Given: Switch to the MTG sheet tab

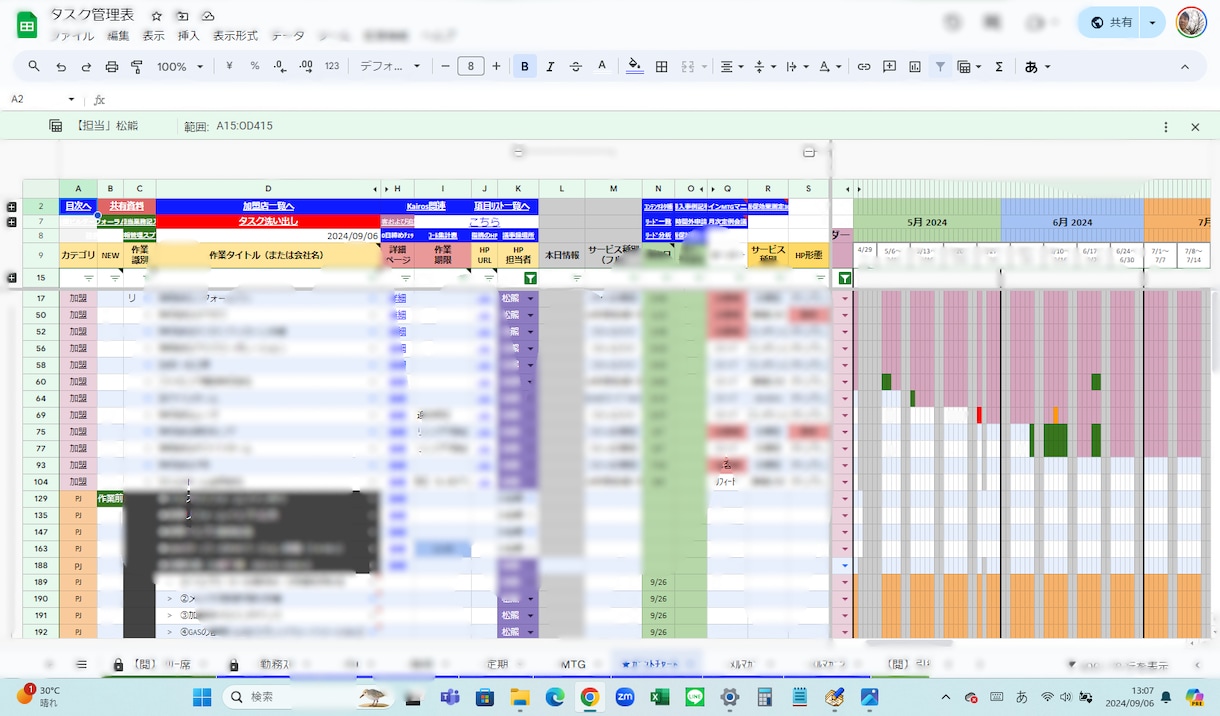Looking at the screenshot, I should tap(573, 664).
